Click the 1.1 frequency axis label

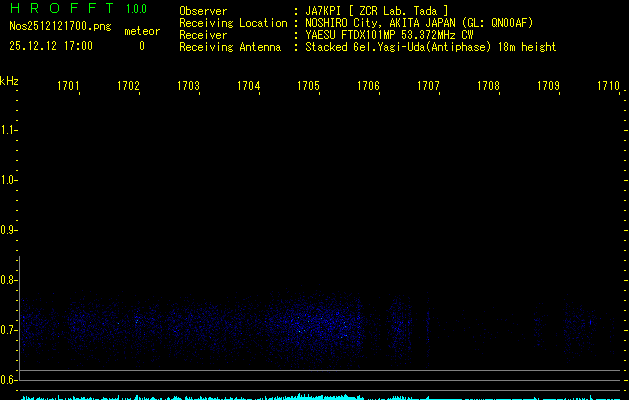[9, 130]
